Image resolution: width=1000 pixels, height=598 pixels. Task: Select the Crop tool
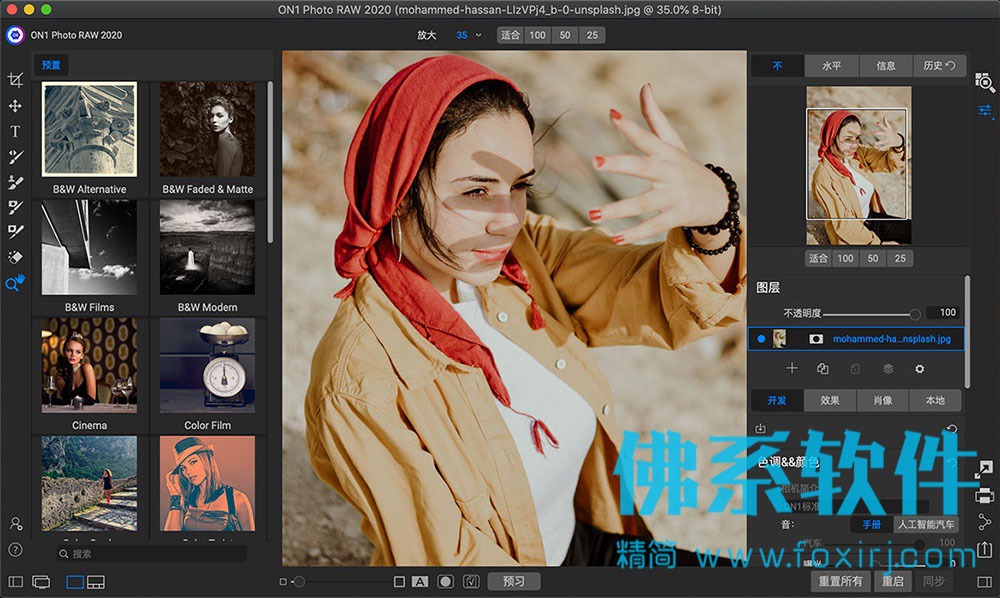pyautogui.click(x=15, y=80)
